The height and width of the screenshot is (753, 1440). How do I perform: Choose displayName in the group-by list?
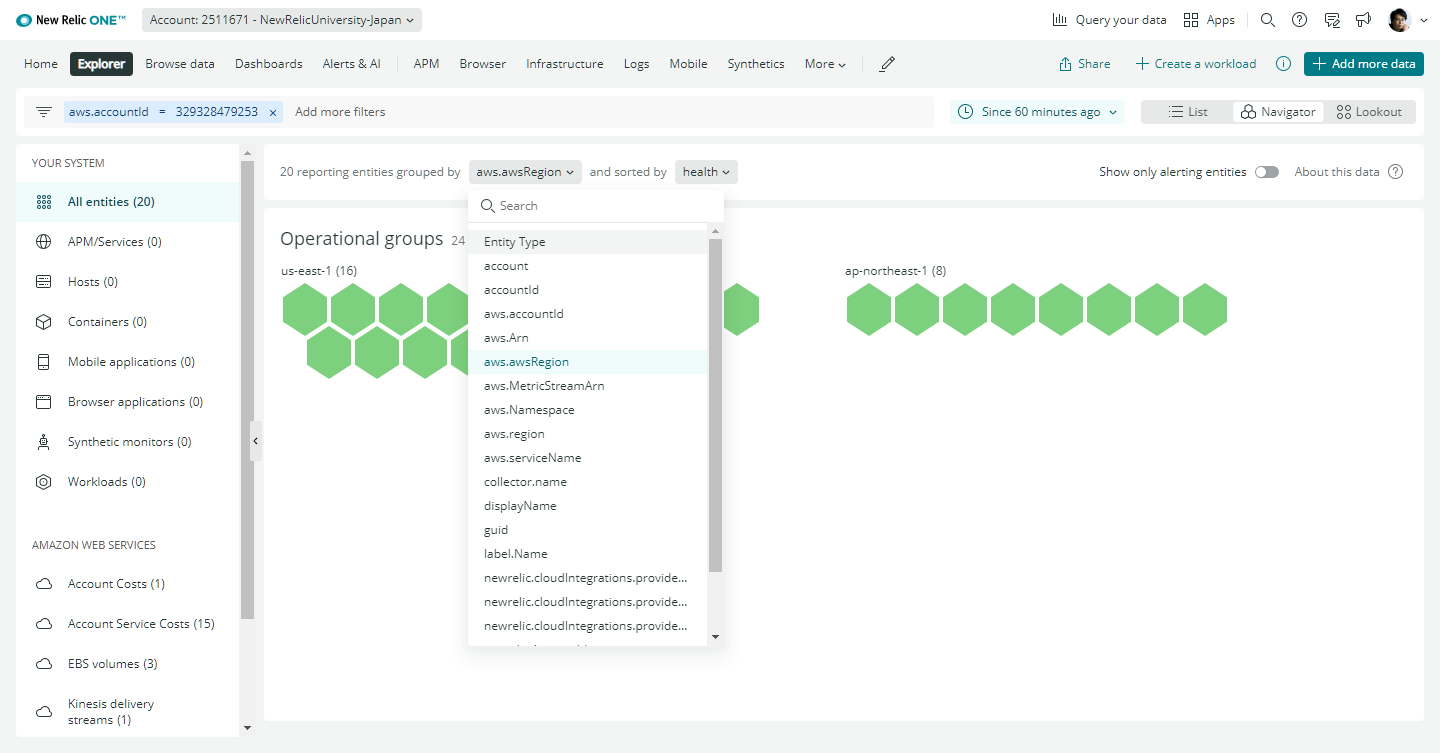point(588,506)
